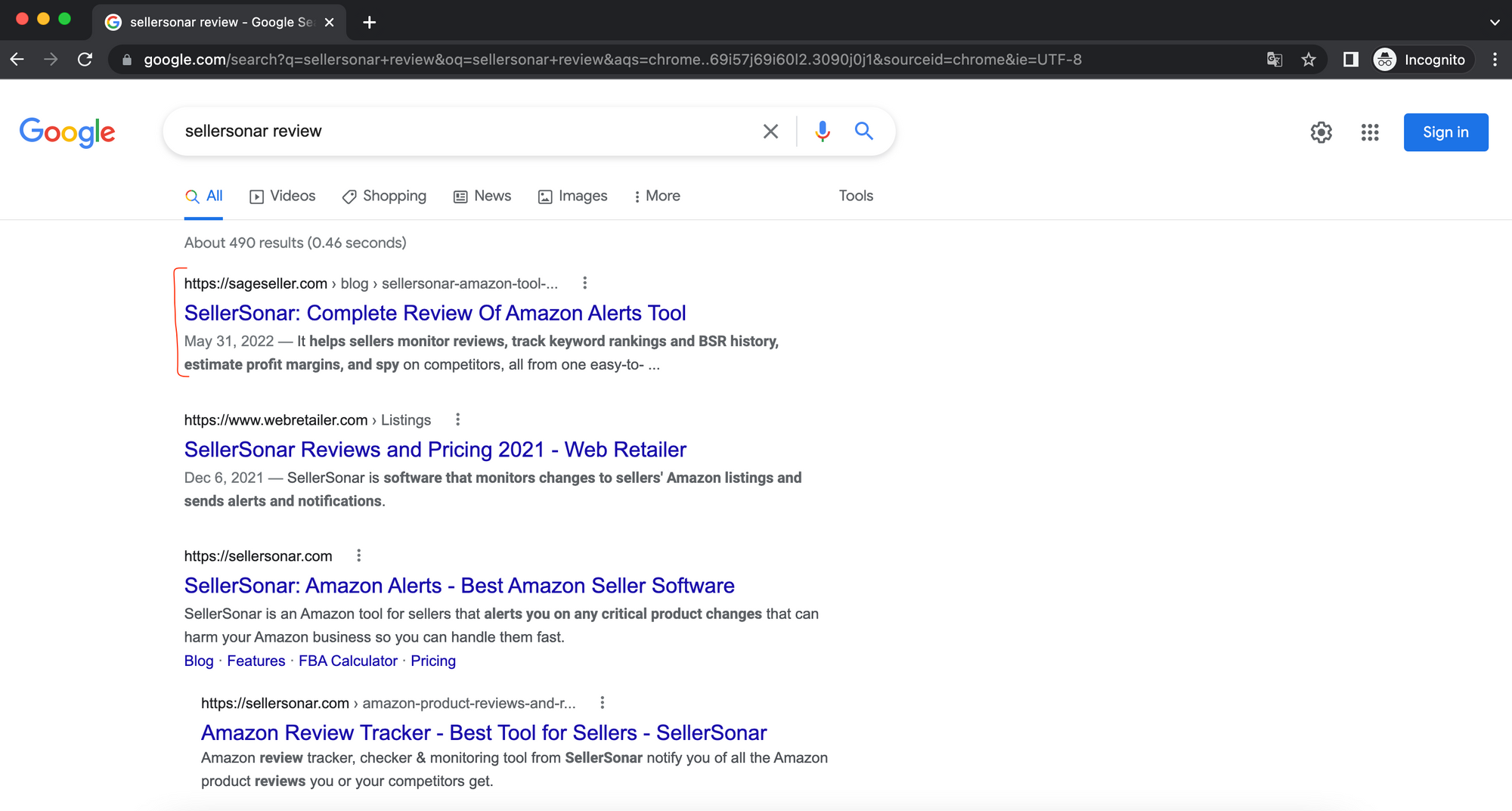Click the 'About 490 results' stats text
Viewport: 1512px width, 811px height.
pyautogui.click(x=296, y=243)
